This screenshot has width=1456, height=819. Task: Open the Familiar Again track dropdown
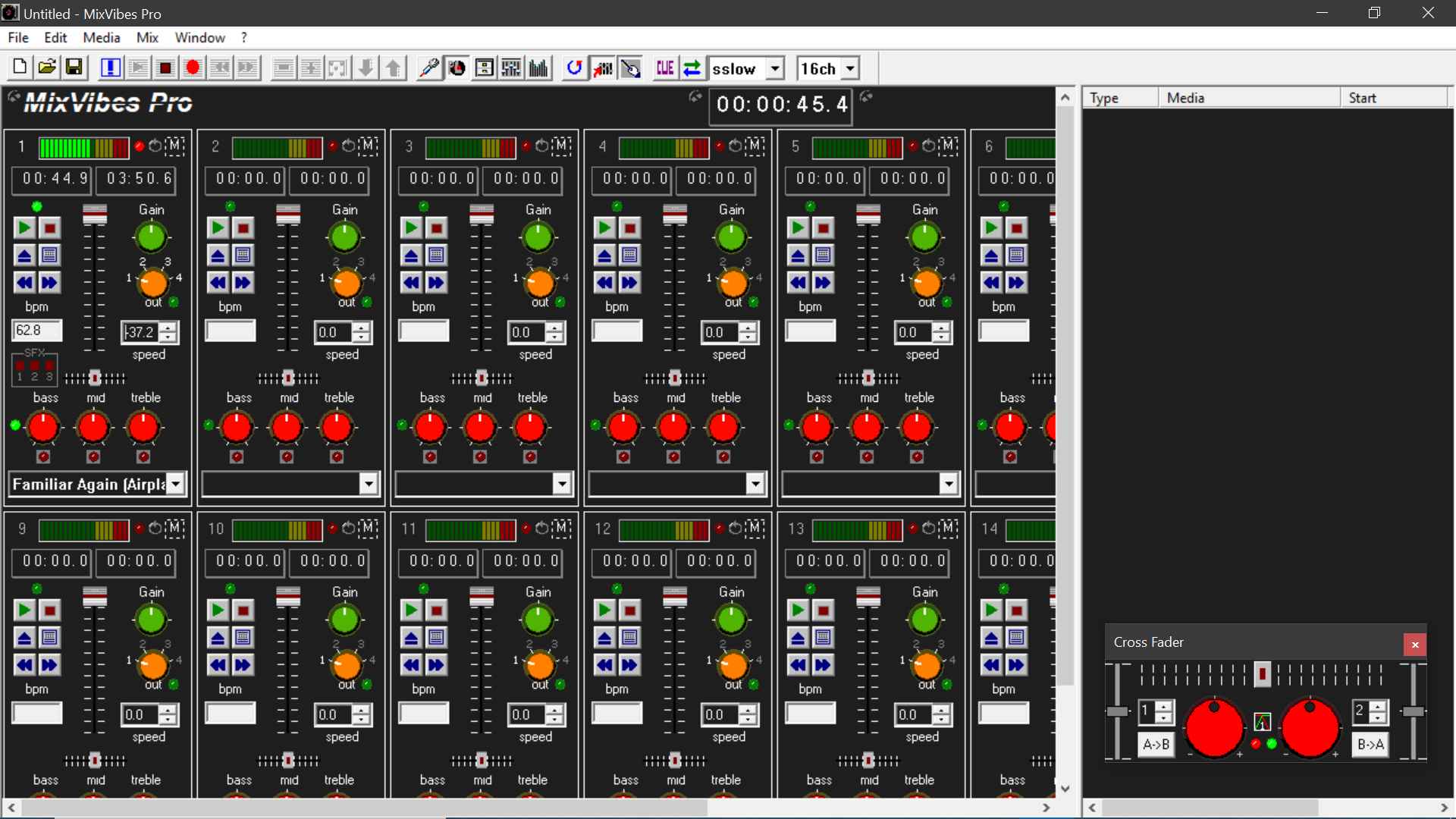coord(176,484)
